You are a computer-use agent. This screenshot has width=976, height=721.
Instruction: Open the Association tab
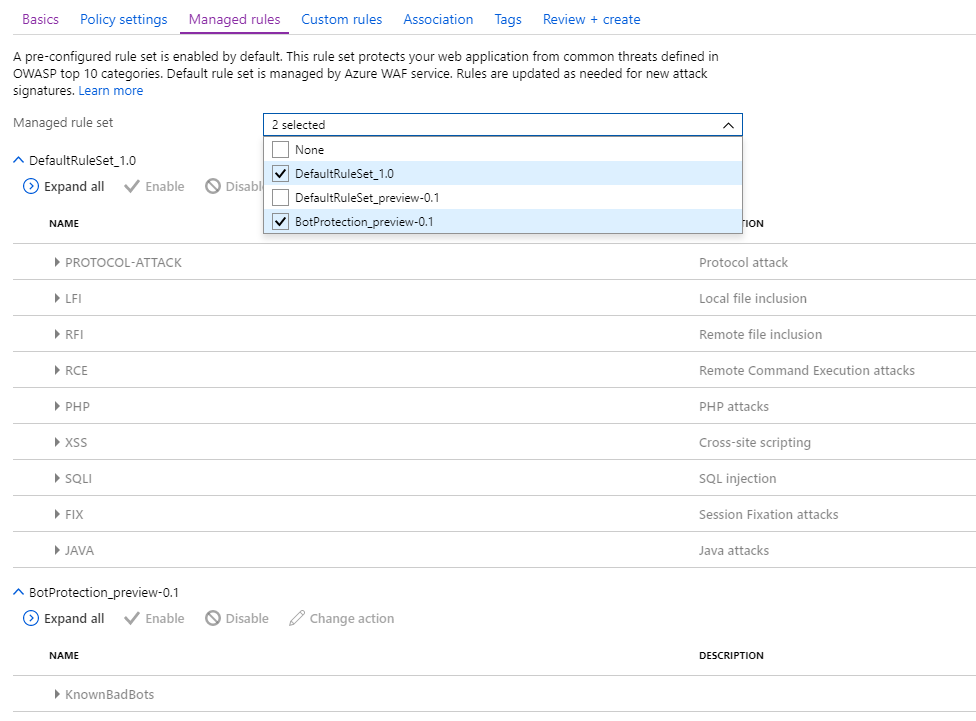pyautogui.click(x=438, y=19)
